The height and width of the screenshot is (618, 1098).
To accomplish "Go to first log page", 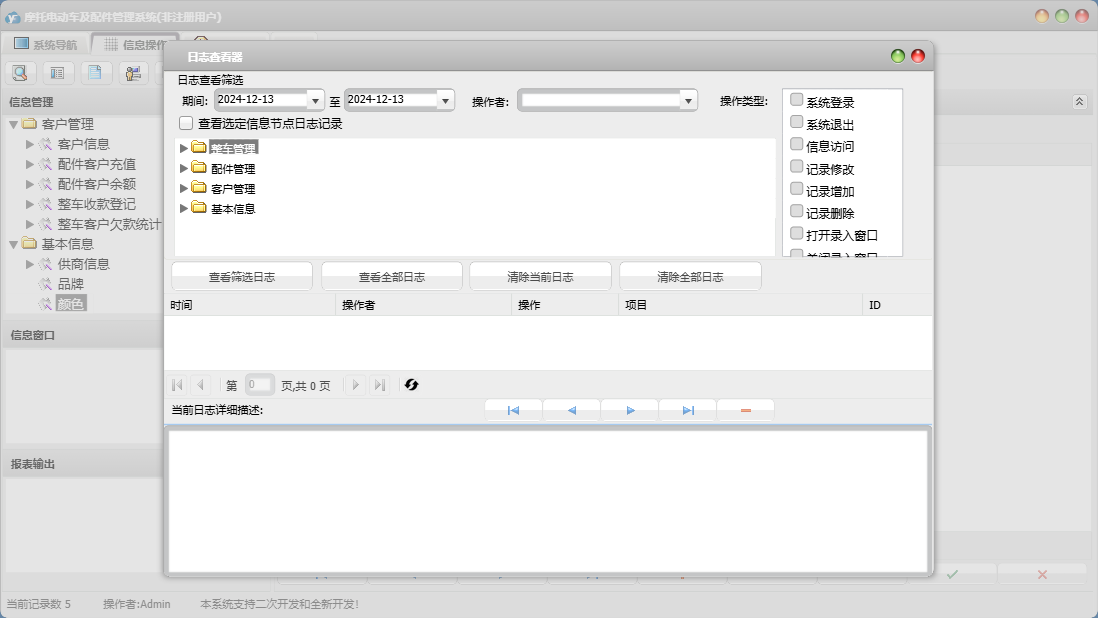I will (x=177, y=385).
